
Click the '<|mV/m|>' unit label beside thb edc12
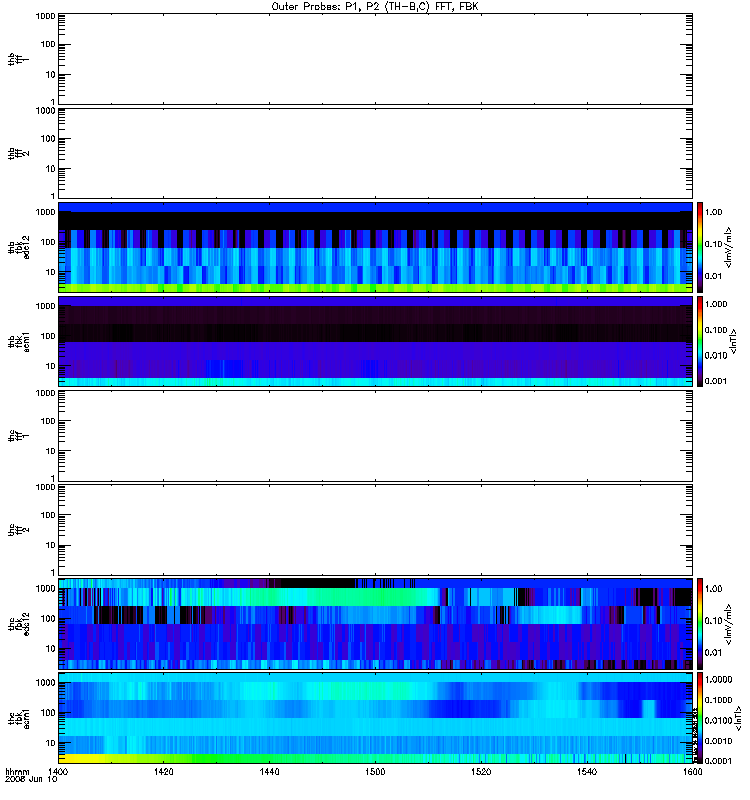[x=728, y=247]
